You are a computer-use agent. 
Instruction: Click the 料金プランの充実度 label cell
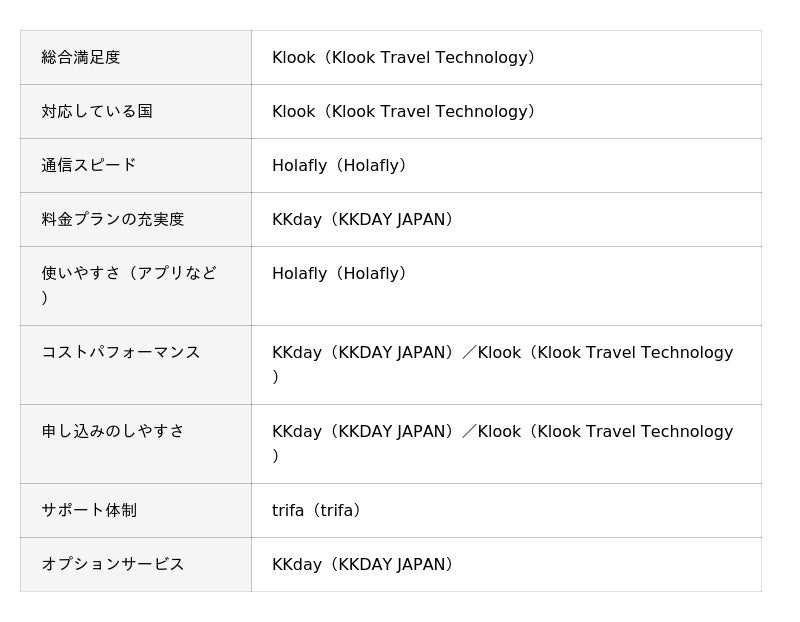click(x=113, y=220)
